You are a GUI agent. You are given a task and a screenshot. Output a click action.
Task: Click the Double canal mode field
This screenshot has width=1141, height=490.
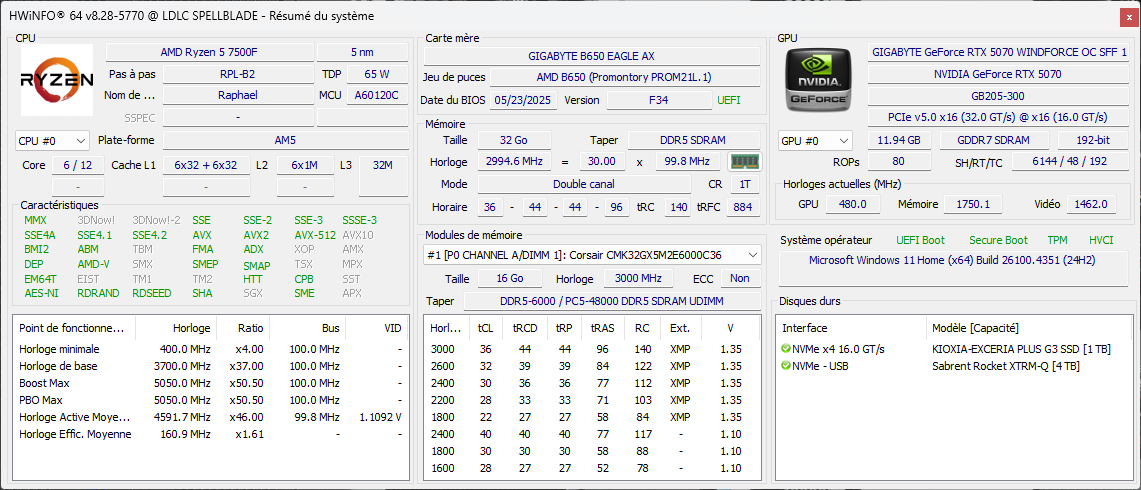click(x=584, y=184)
